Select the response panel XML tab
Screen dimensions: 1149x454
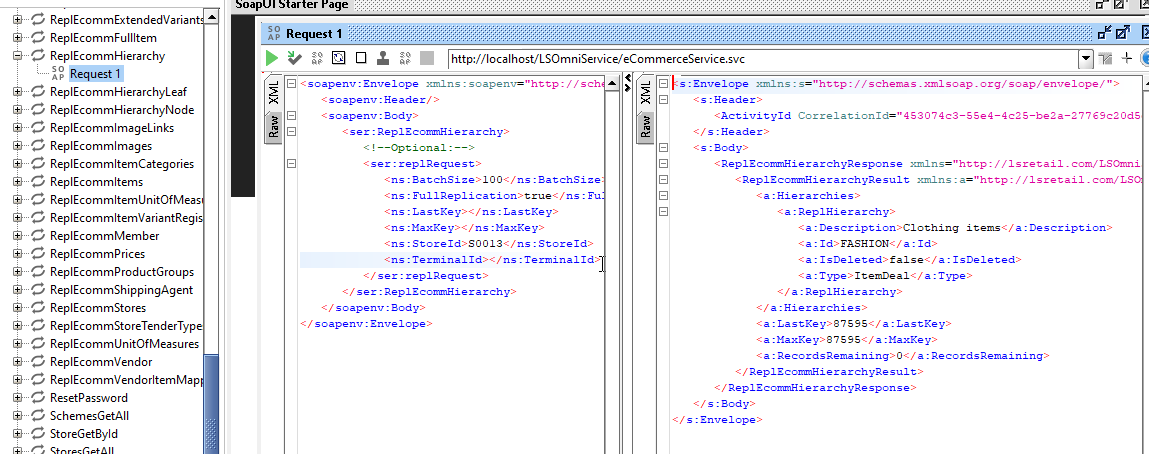coord(644,93)
